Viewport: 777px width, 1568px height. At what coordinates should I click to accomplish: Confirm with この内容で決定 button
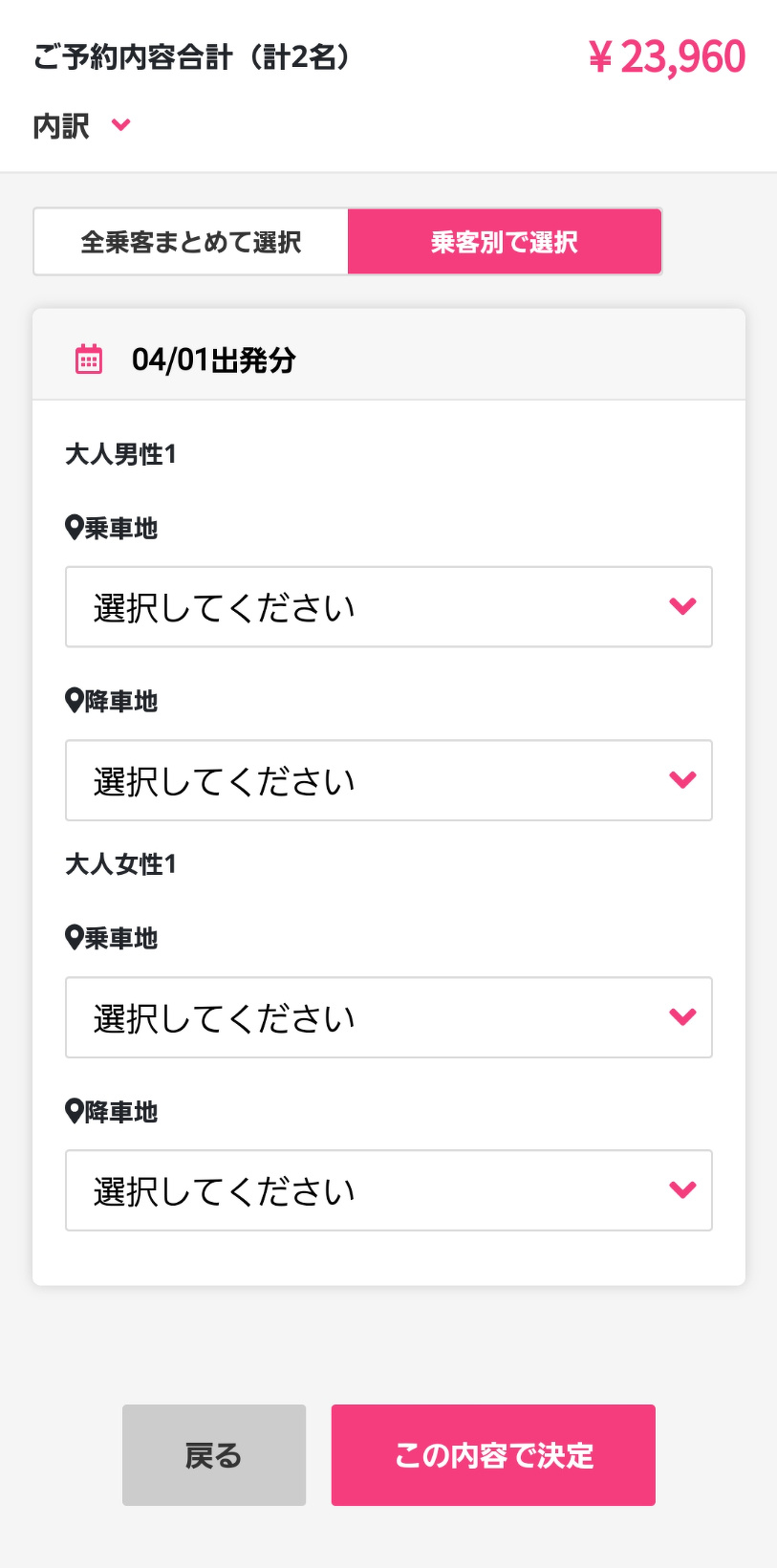493,1455
